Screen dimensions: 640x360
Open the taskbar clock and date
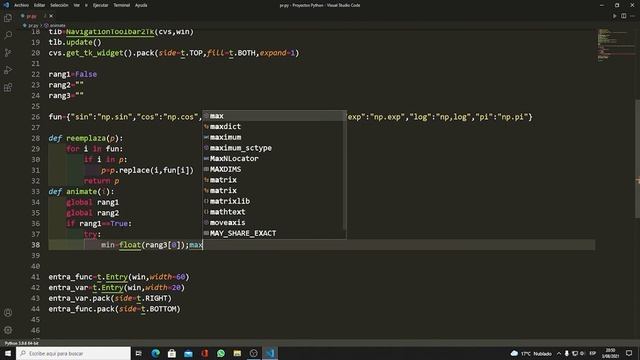coord(610,353)
